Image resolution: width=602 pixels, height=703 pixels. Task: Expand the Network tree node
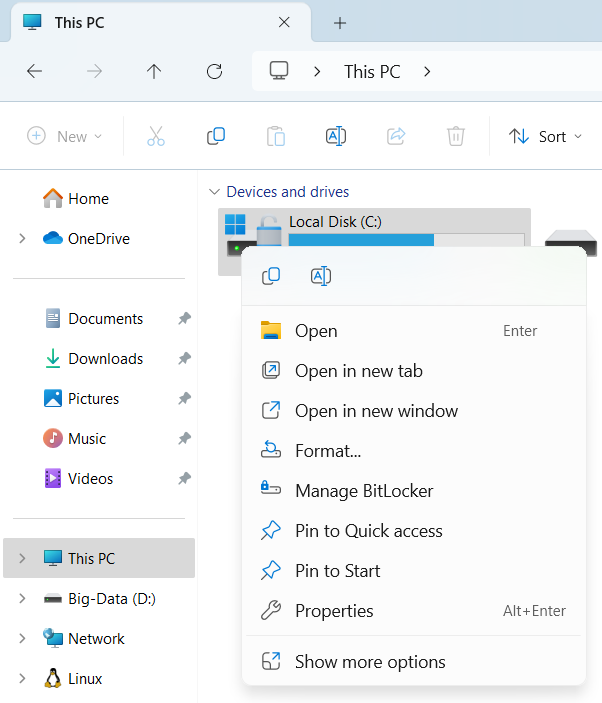[22, 638]
